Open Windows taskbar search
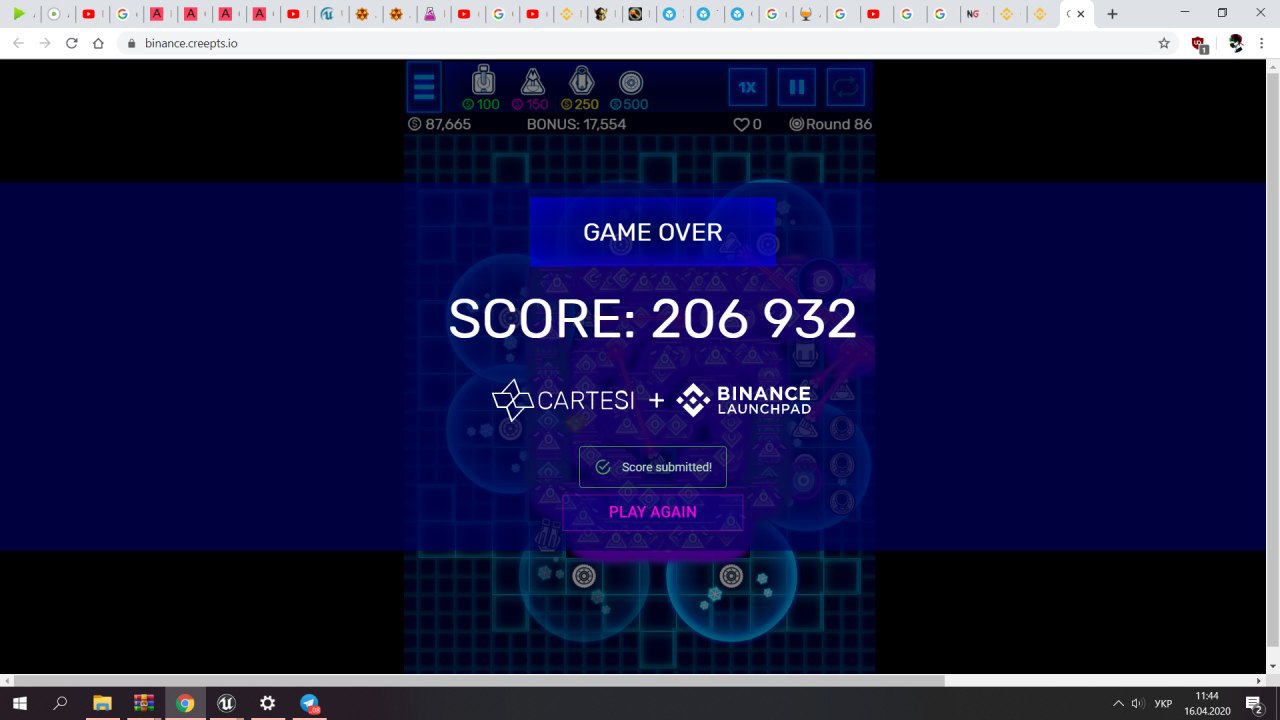 60,703
